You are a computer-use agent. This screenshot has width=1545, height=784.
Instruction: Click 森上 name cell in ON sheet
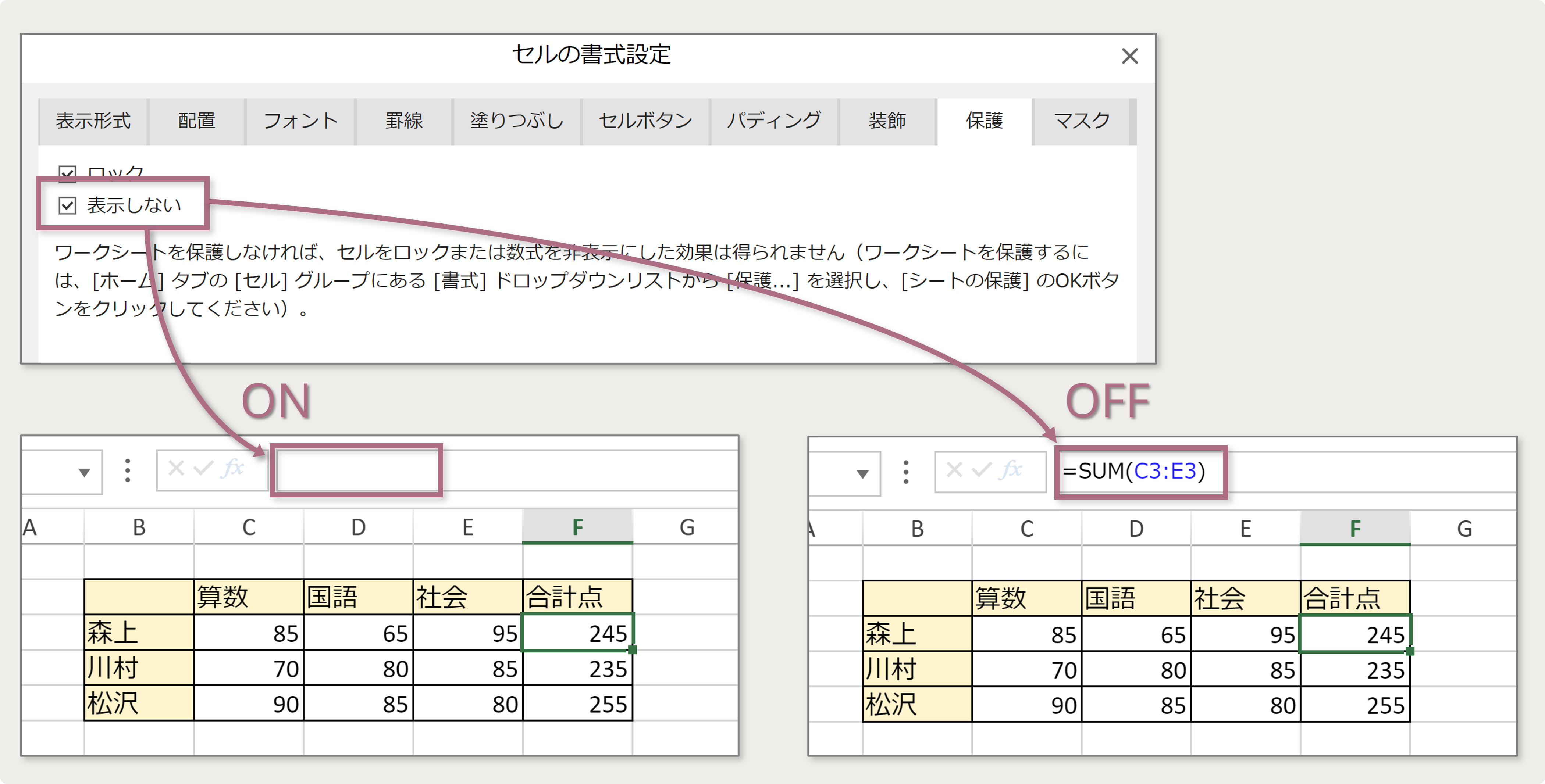[139, 632]
